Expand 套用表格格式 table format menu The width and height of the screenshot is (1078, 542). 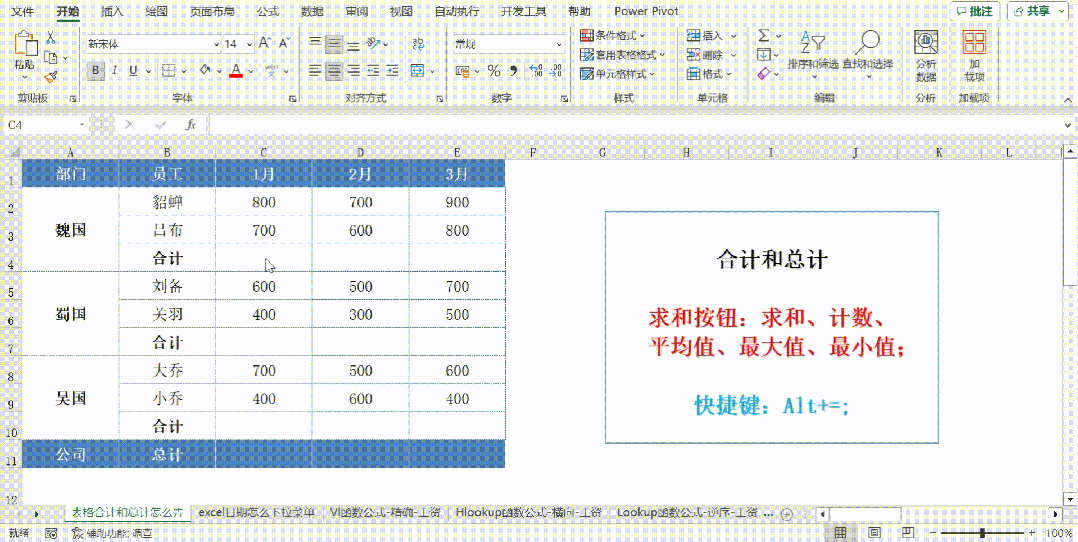click(623, 54)
